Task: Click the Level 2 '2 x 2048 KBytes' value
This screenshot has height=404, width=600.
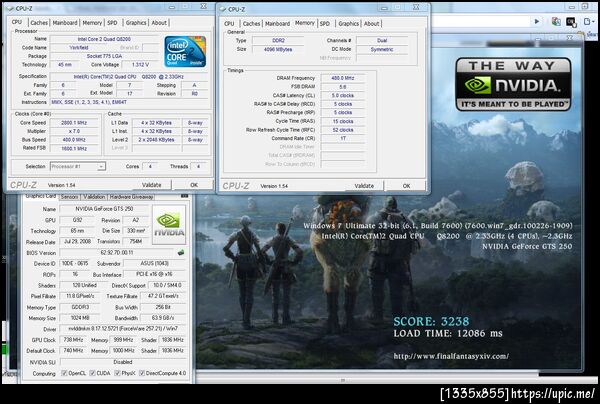Action: 156,140
